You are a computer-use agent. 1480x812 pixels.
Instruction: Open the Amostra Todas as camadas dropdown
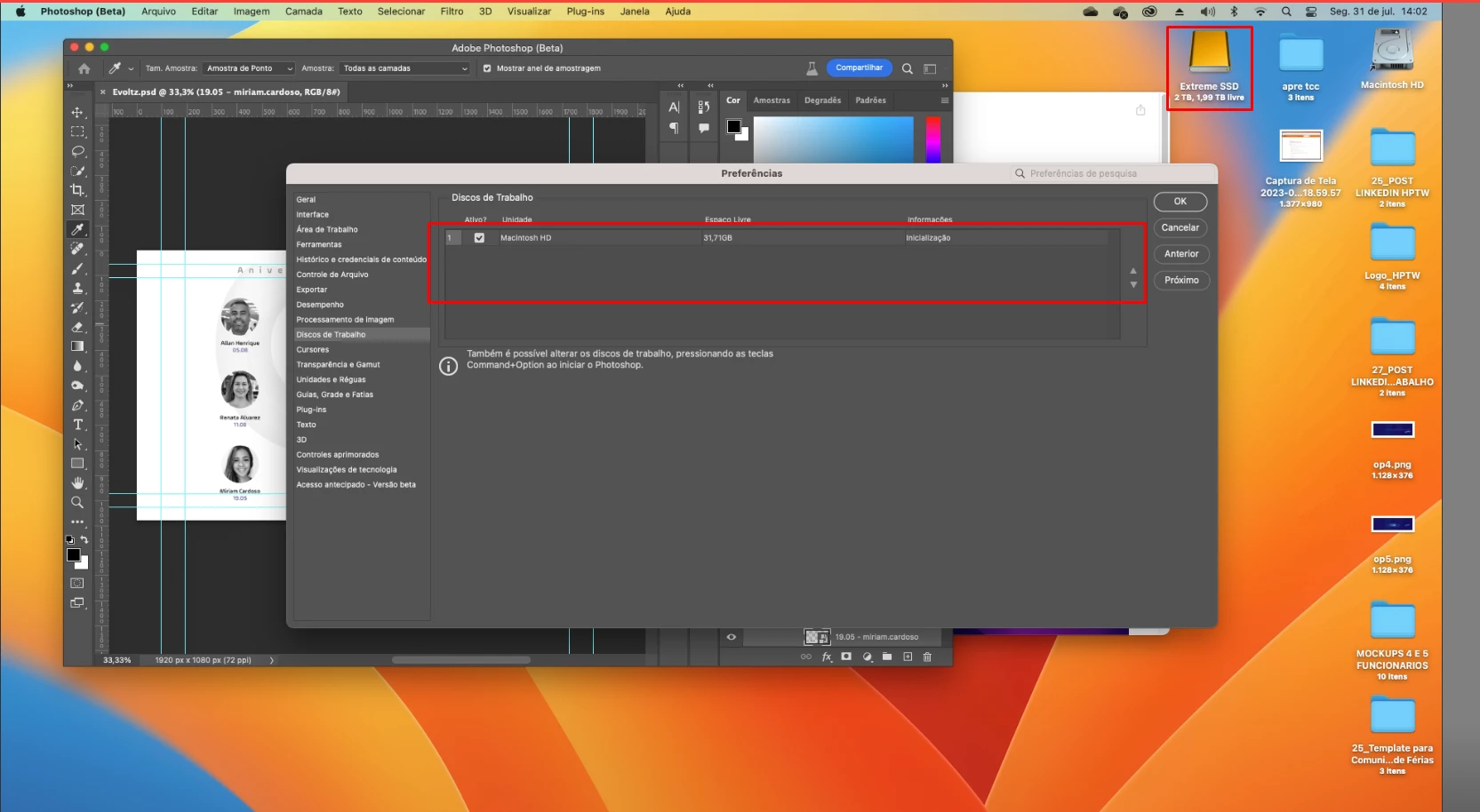[x=405, y=68]
